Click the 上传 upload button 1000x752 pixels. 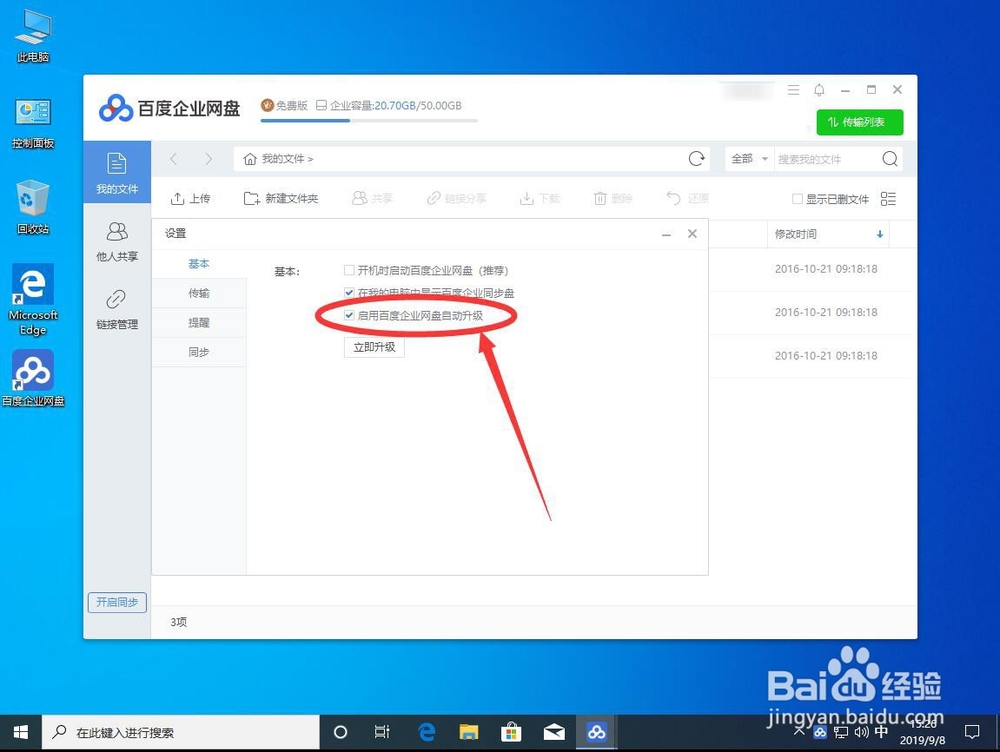click(190, 199)
